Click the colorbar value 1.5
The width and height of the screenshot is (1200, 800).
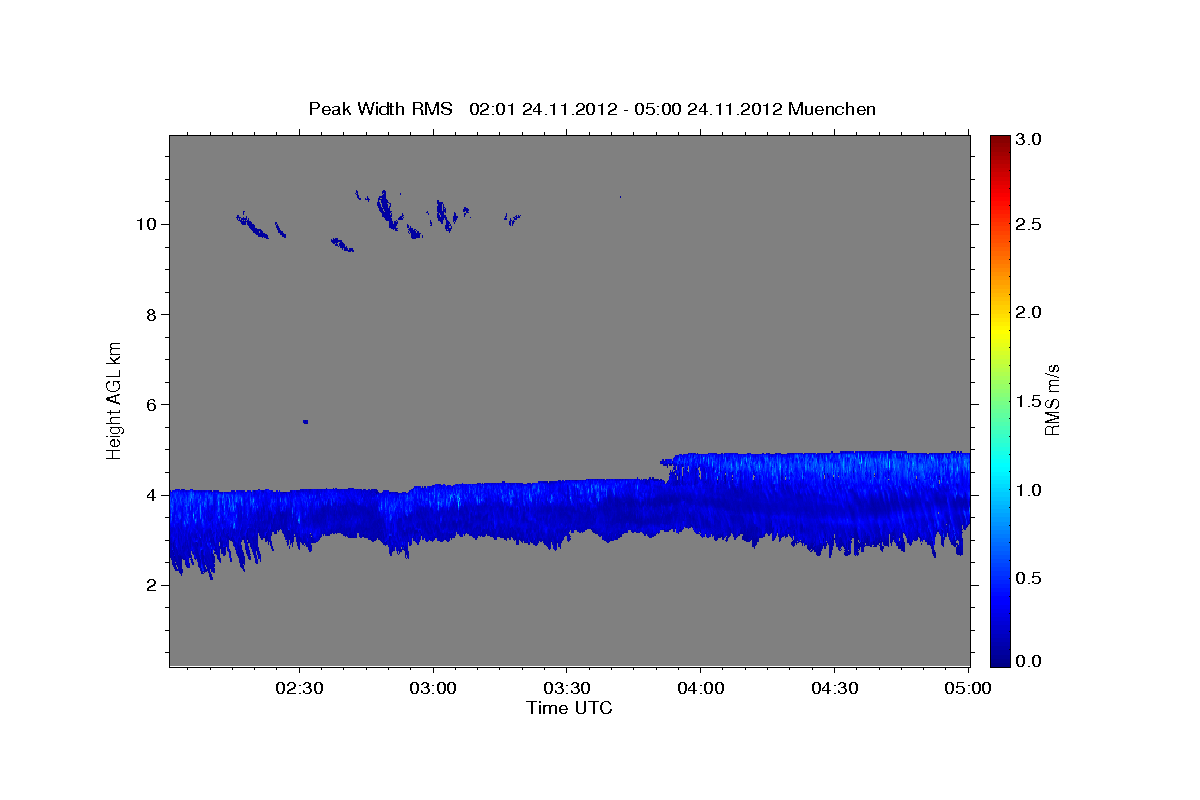[1029, 401]
